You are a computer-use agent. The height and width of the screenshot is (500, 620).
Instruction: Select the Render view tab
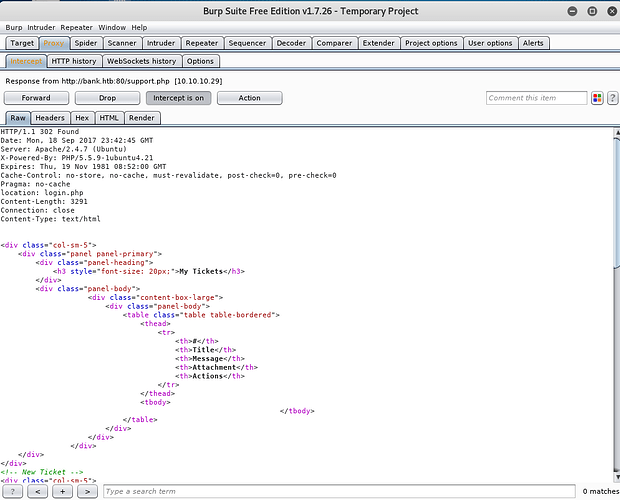tap(142, 118)
